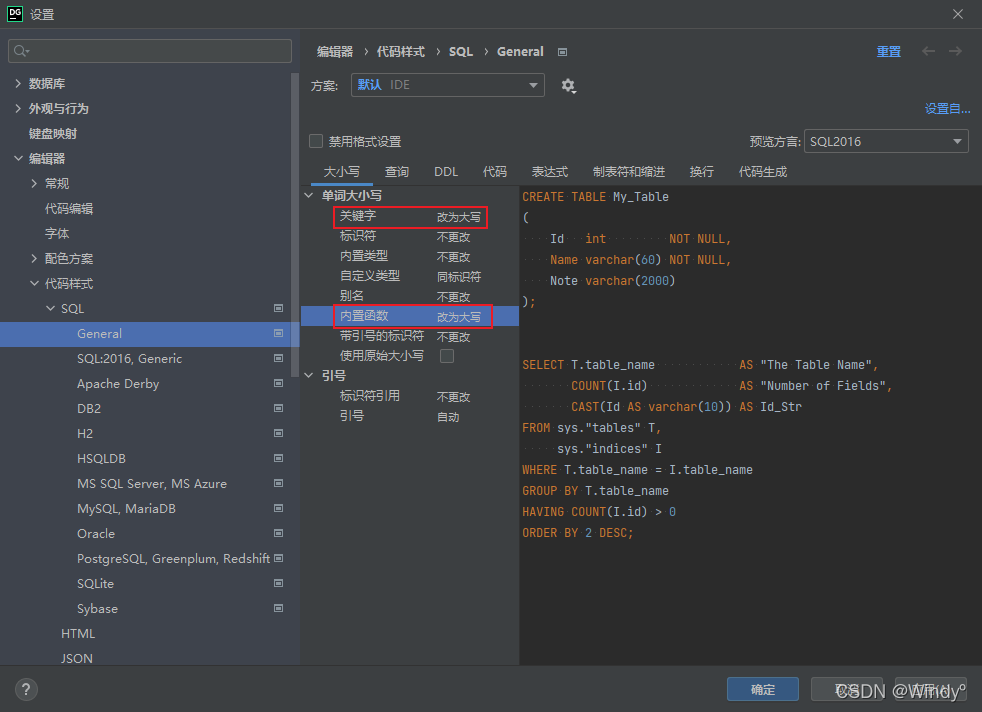This screenshot has width=982, height=712.
Task: Click the 代码样式 breadcrumb
Action: (x=401, y=52)
